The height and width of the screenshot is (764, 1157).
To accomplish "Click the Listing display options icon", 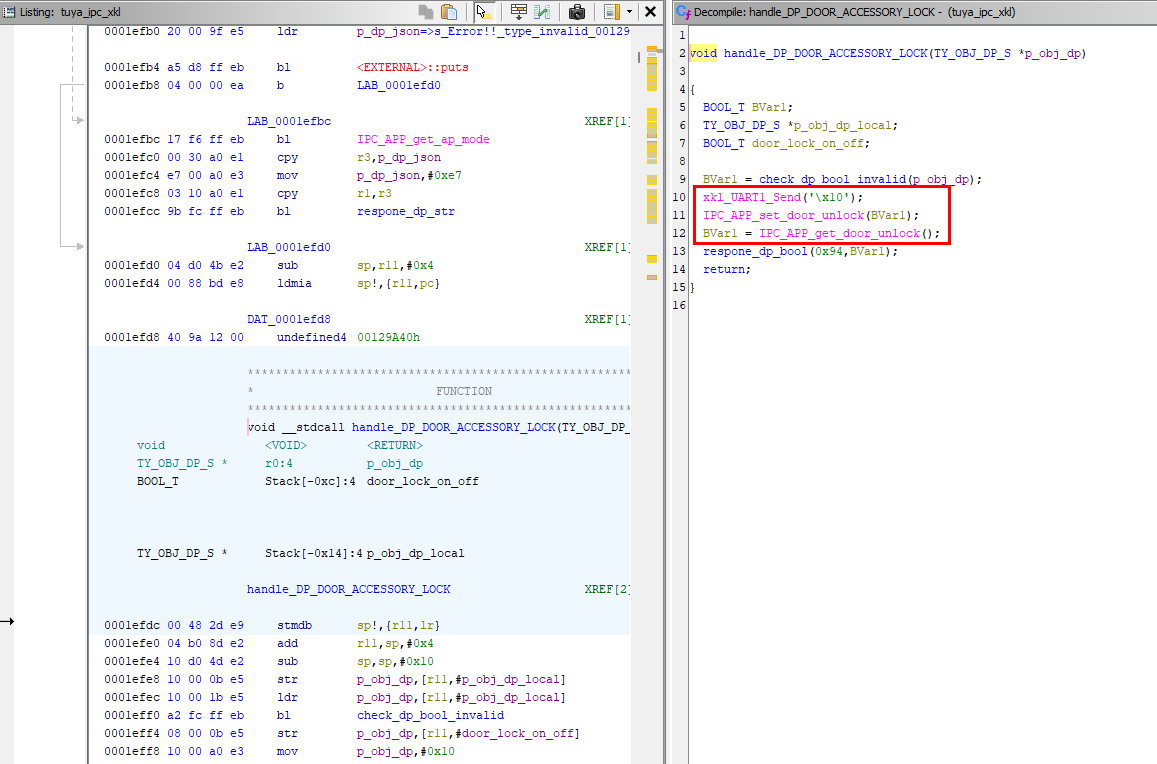I will pos(611,12).
